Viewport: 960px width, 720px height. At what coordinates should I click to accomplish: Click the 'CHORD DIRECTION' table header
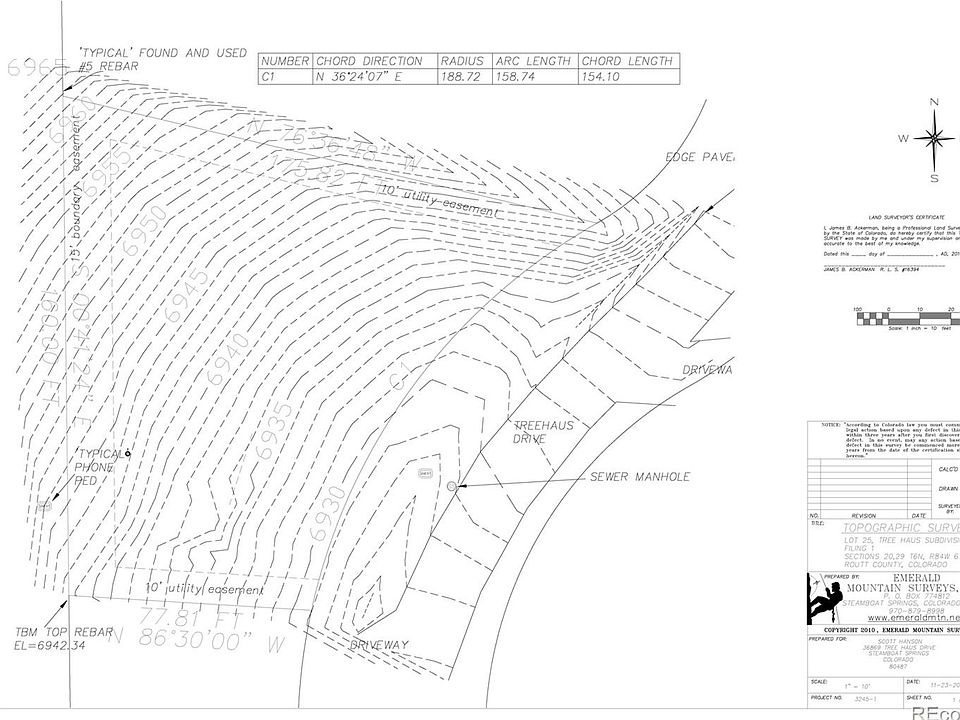point(369,61)
